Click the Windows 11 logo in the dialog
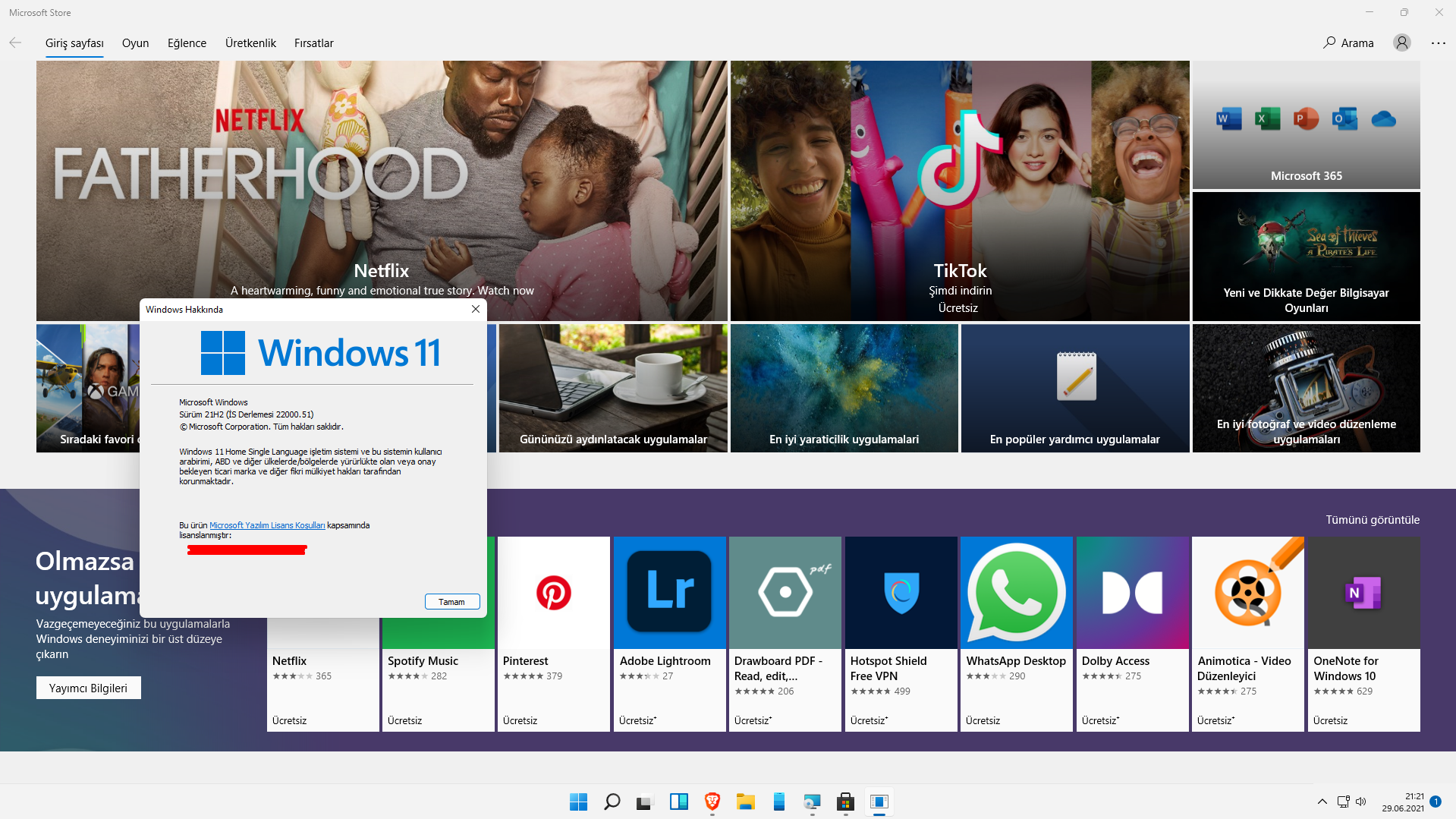 tap(320, 353)
